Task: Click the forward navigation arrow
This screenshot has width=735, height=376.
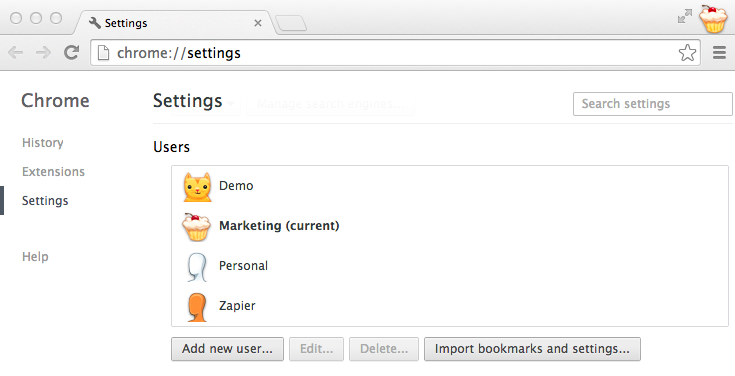Action: [43, 53]
